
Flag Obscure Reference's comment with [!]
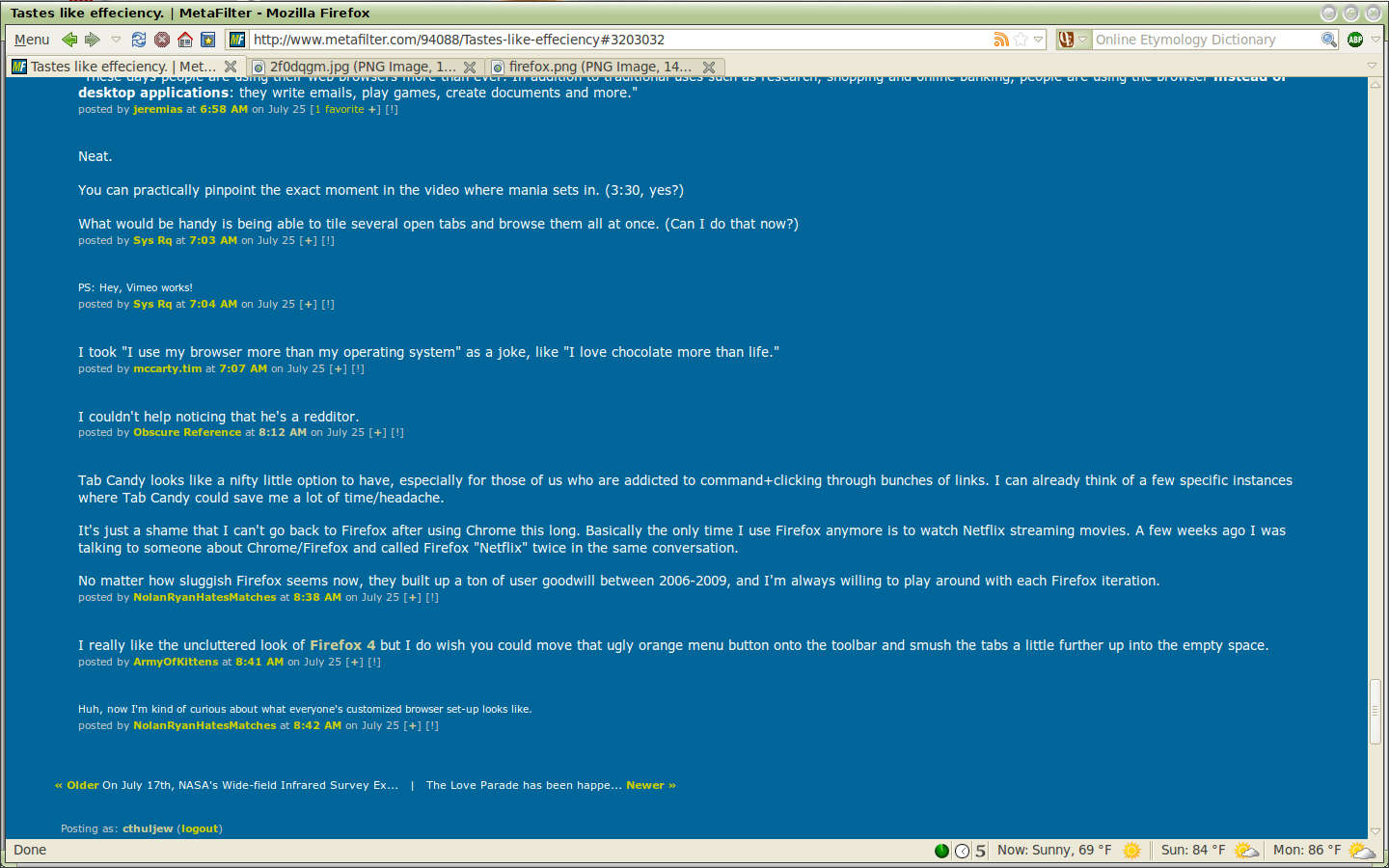[x=397, y=433]
